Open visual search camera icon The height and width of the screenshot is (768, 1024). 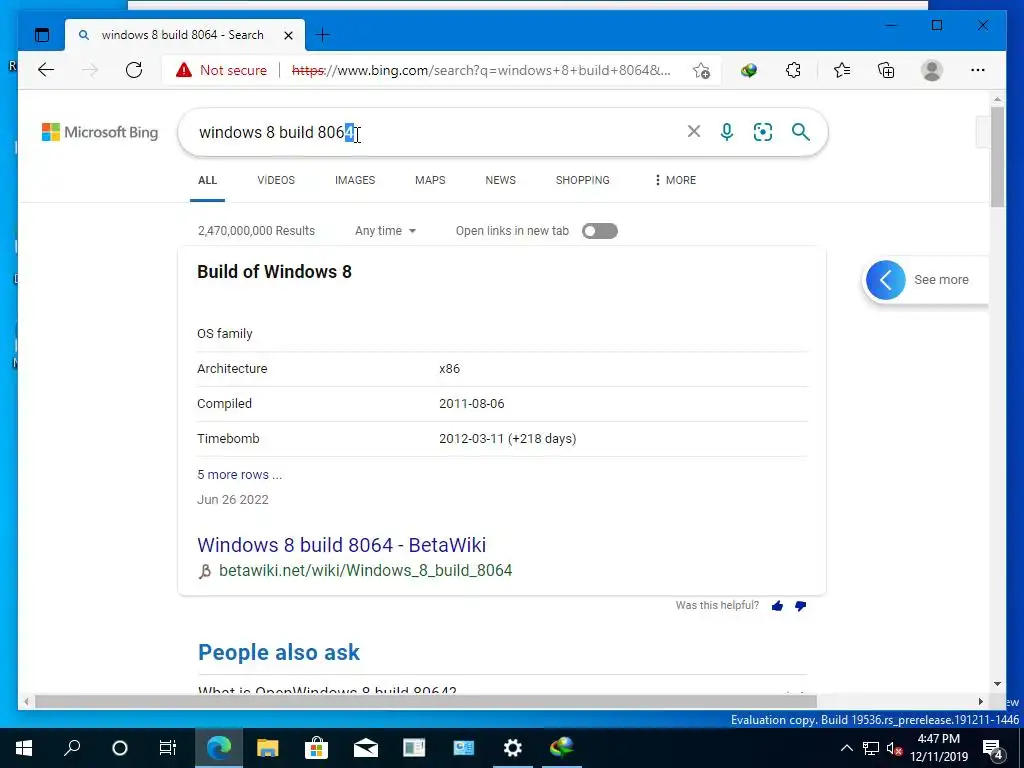(763, 132)
